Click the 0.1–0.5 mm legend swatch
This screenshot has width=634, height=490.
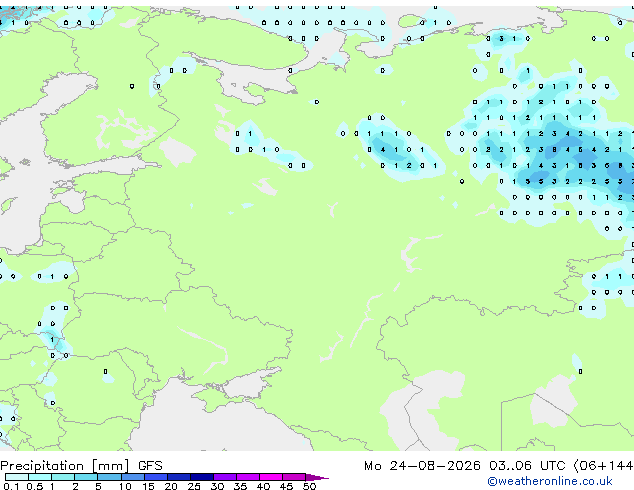(x=17, y=477)
